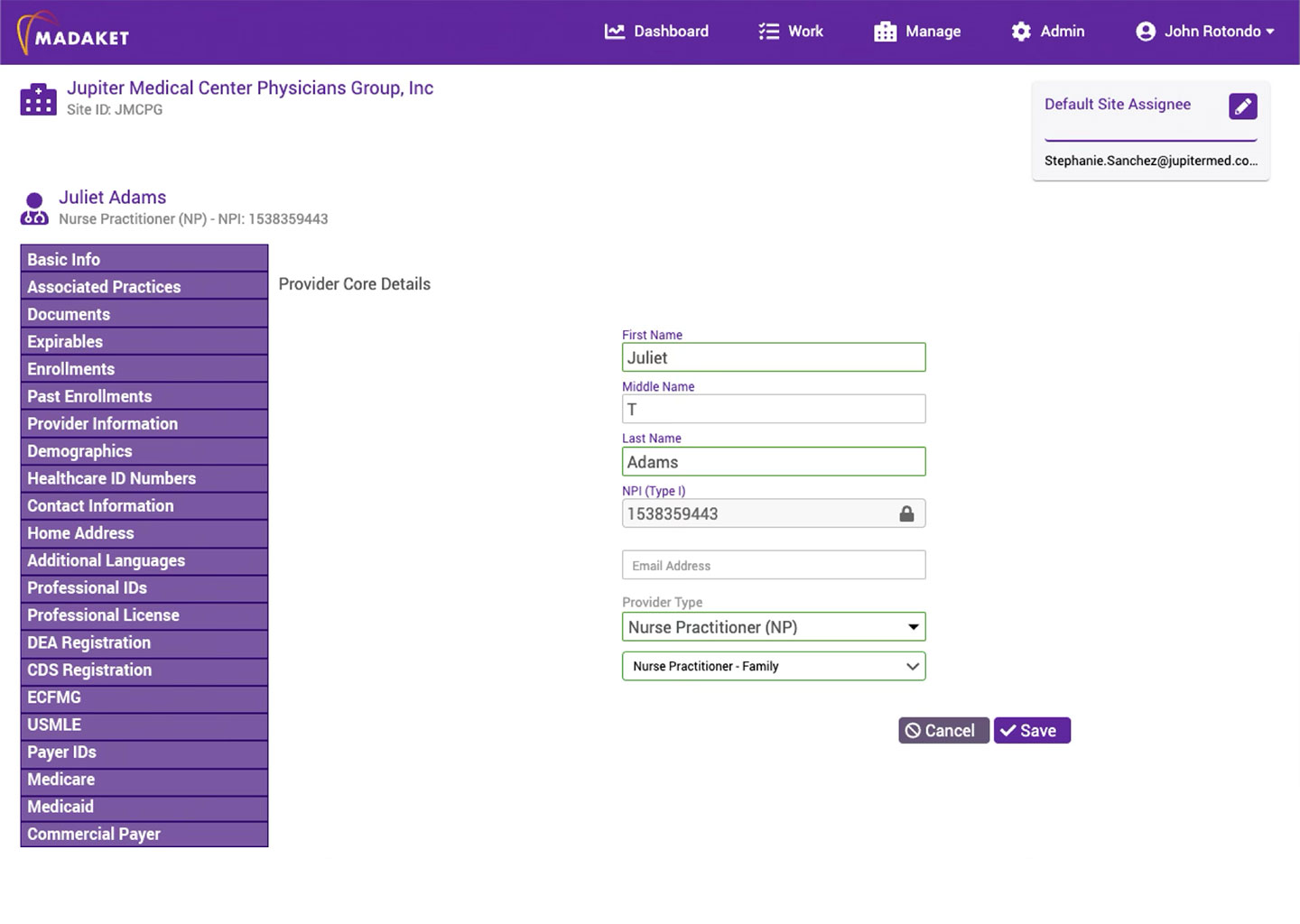1300x924 pixels.
Task: Click the Juliet Adams provider name
Action: pos(113,197)
